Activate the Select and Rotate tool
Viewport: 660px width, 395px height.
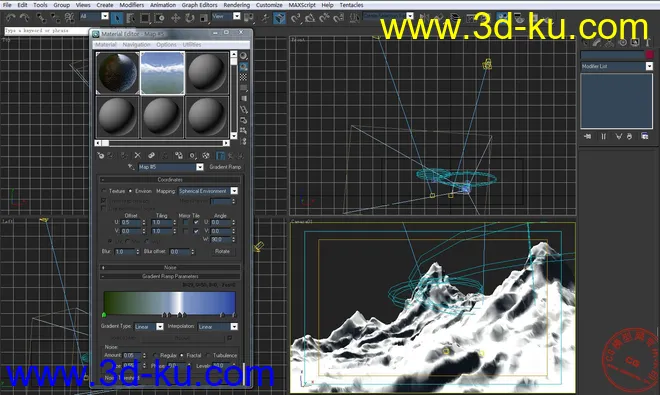point(189,18)
